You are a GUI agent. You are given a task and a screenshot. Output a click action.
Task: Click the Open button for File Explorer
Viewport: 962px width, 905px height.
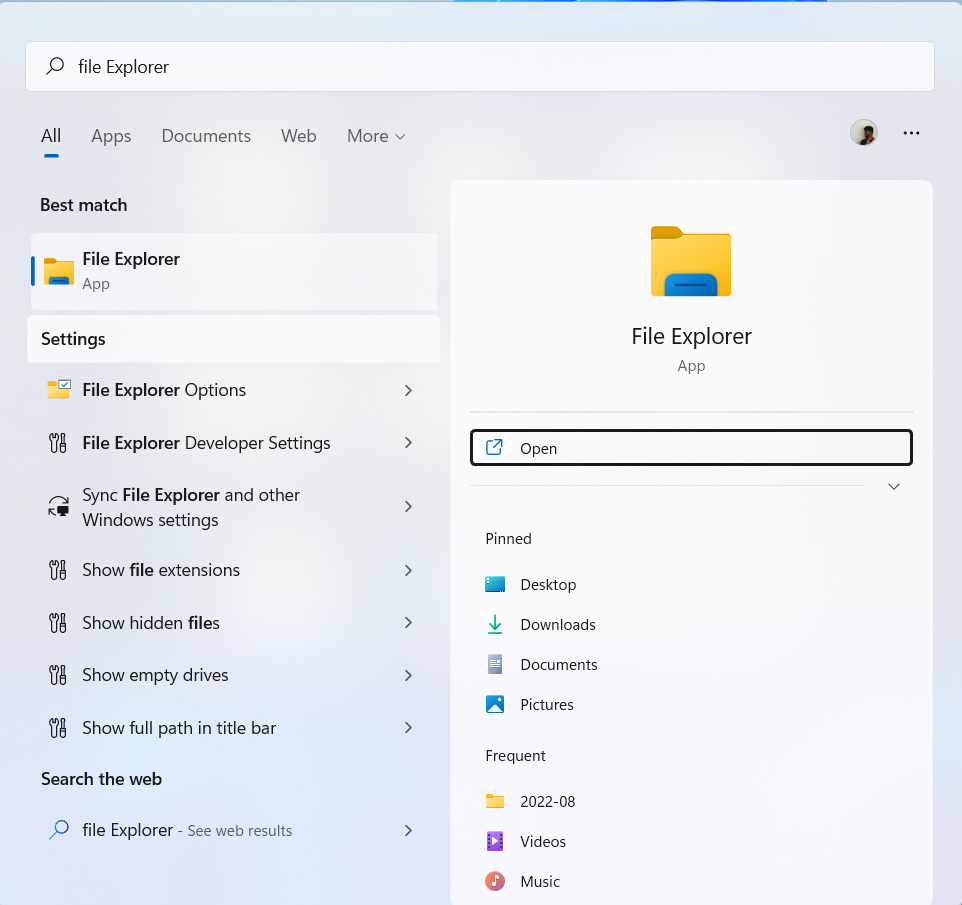pos(691,448)
